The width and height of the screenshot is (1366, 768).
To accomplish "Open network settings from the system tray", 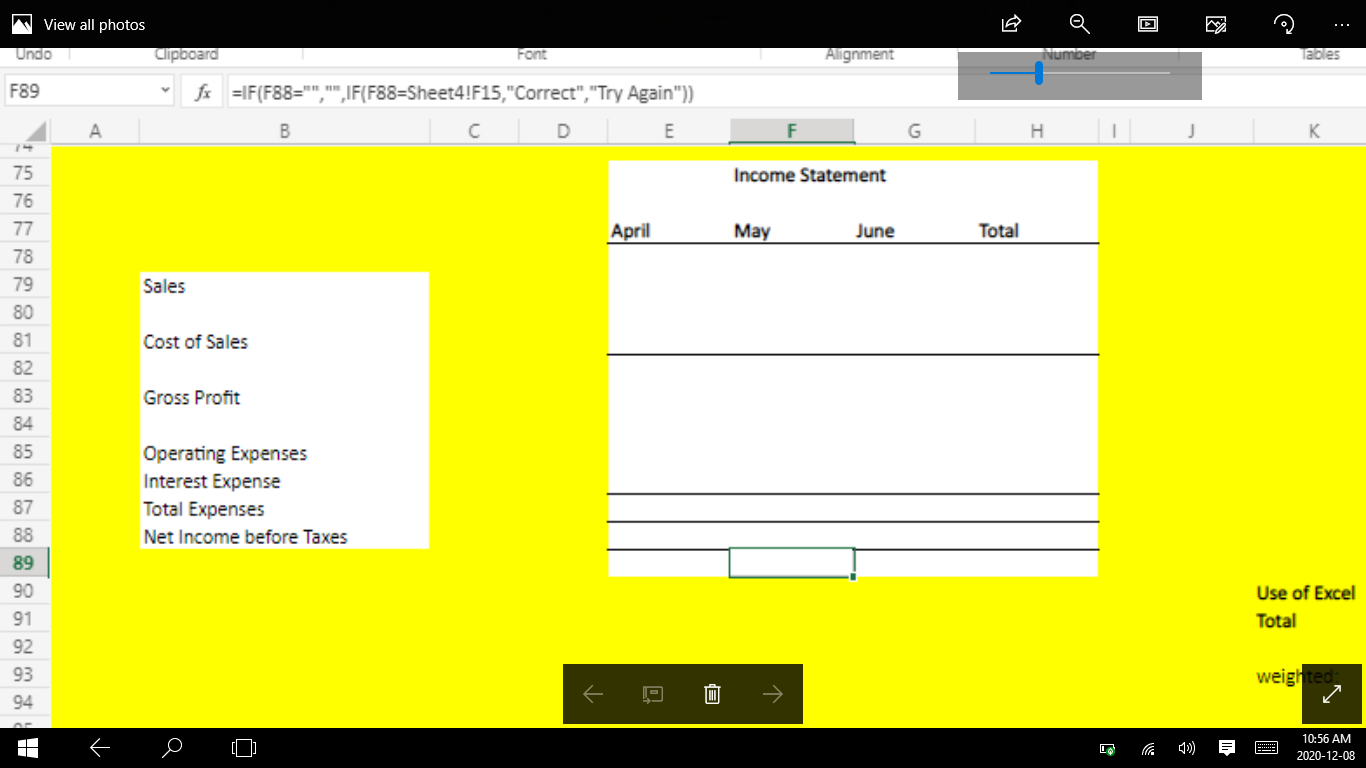I will [x=1147, y=747].
